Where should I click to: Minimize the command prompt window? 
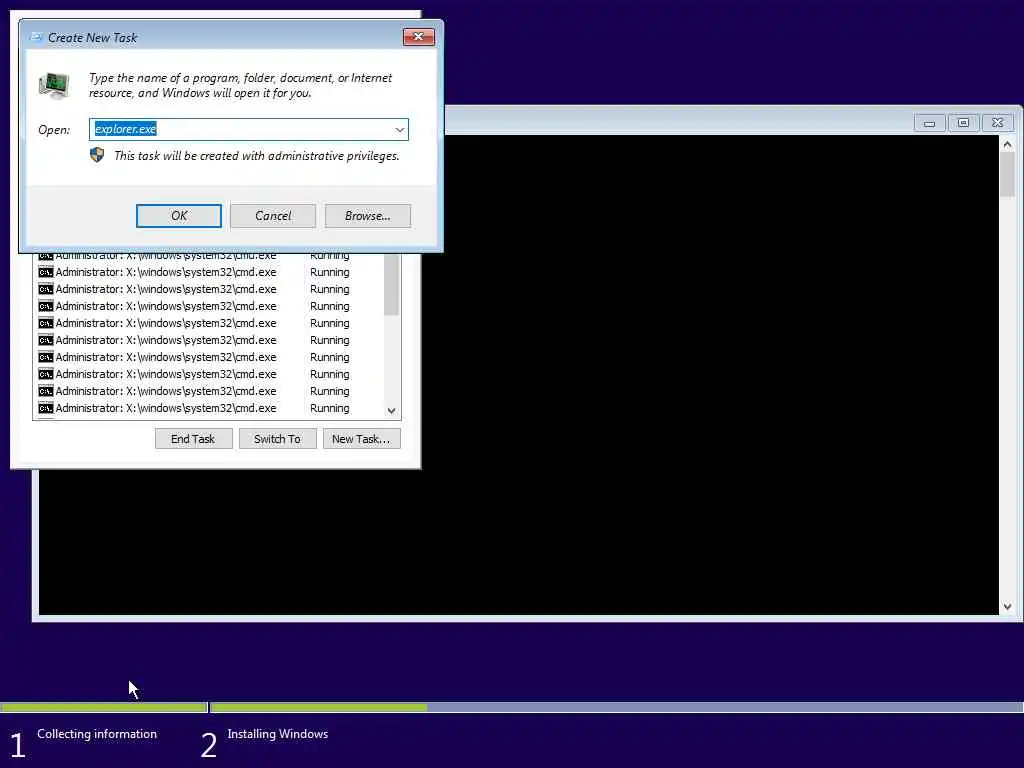(929, 123)
